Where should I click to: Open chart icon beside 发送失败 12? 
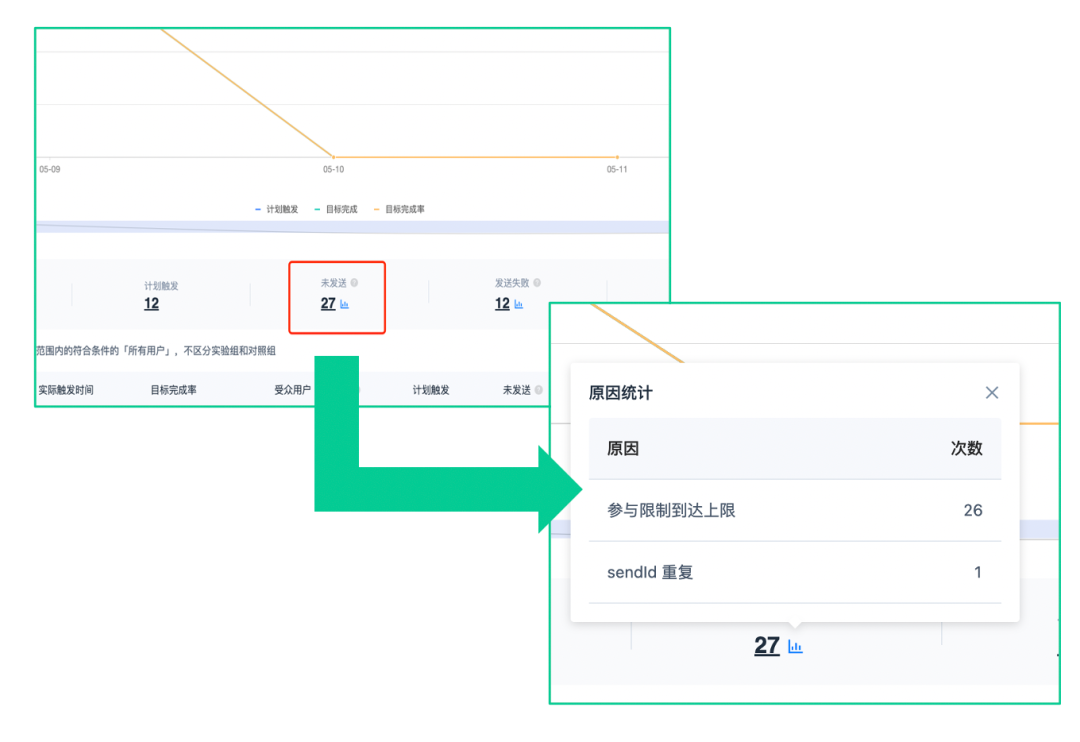(x=519, y=304)
